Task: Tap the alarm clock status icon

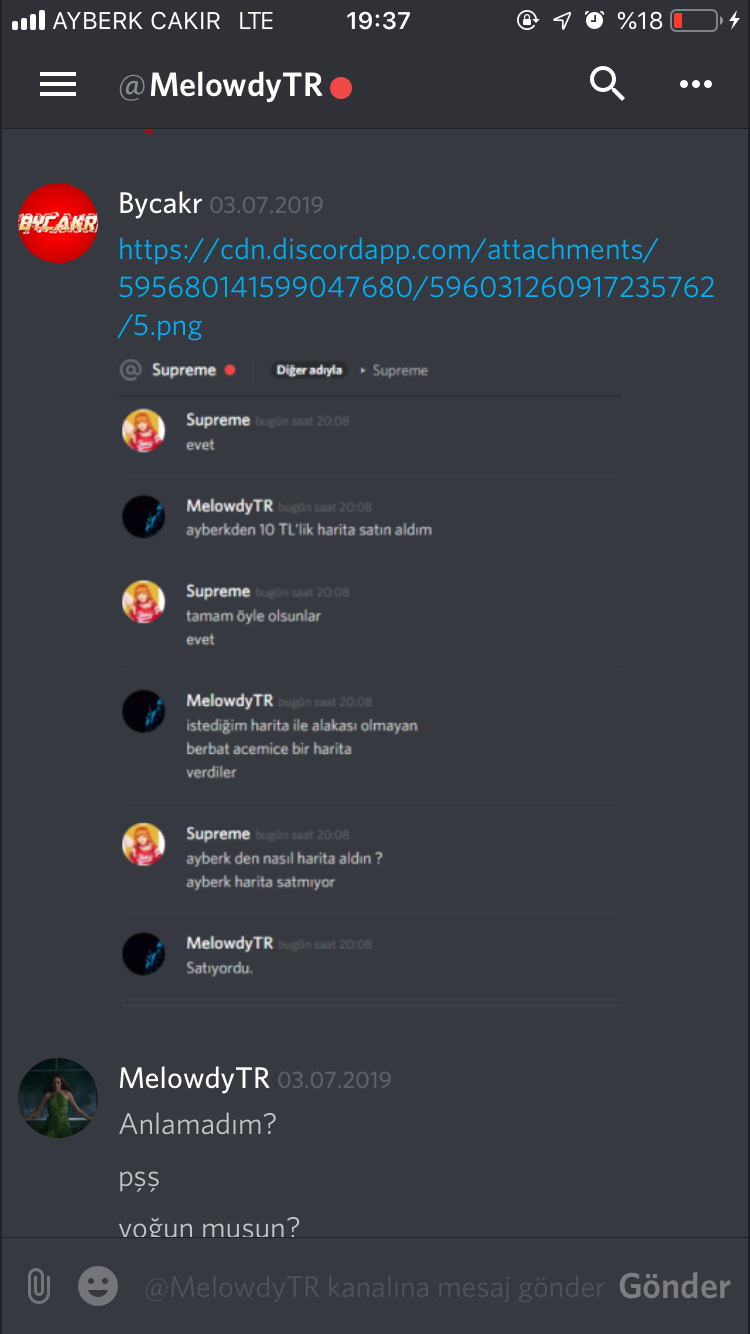Action: [595, 20]
